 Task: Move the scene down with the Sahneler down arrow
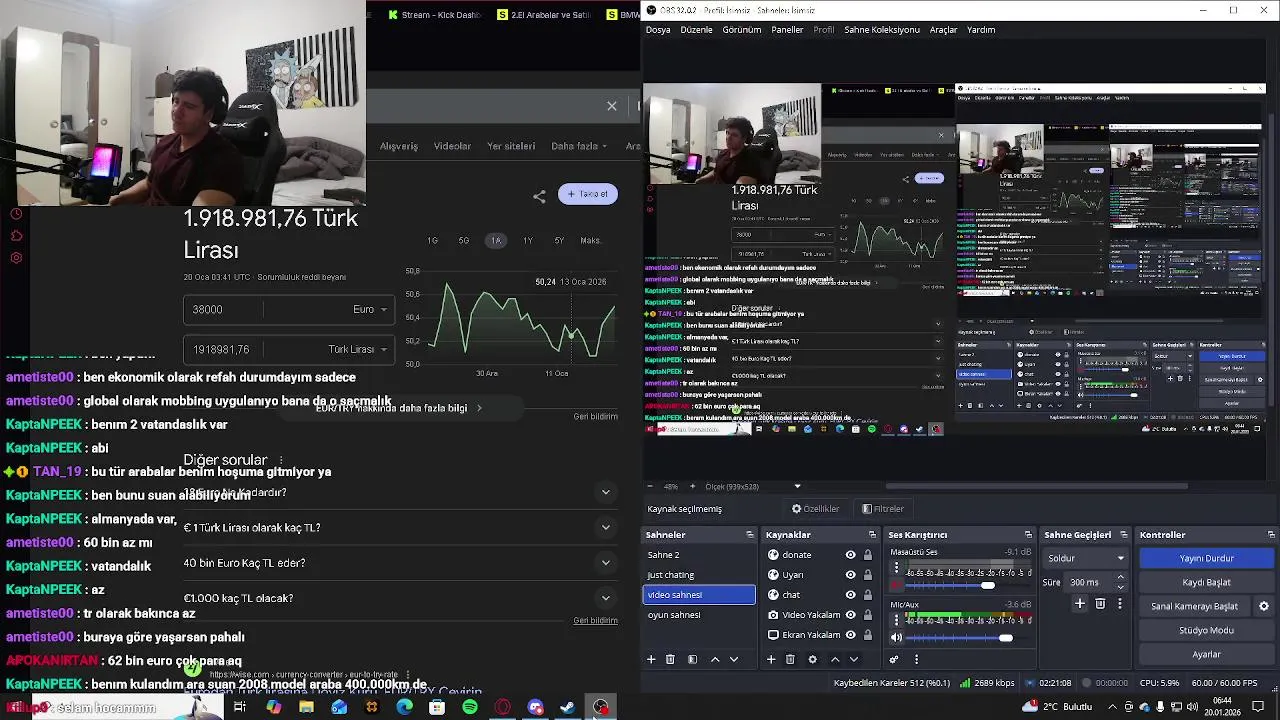pyautogui.click(x=734, y=659)
